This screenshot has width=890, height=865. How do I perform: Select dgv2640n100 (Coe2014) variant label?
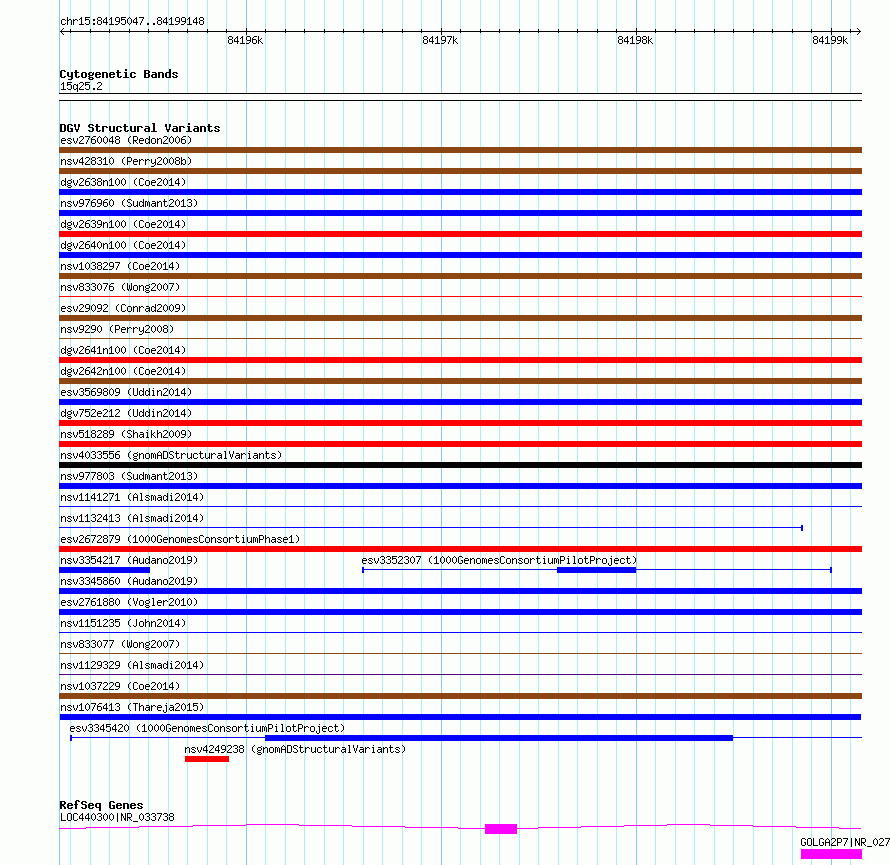click(x=123, y=245)
